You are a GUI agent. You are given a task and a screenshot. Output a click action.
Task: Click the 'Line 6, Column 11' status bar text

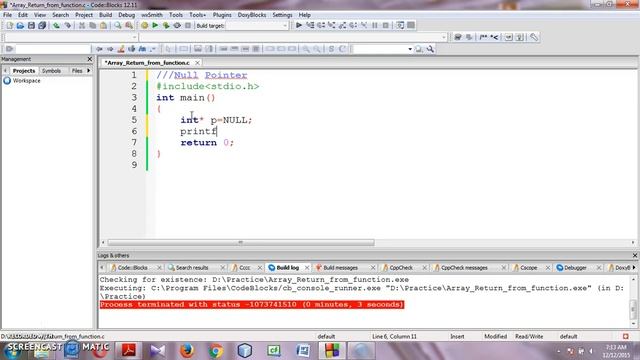pos(394,336)
